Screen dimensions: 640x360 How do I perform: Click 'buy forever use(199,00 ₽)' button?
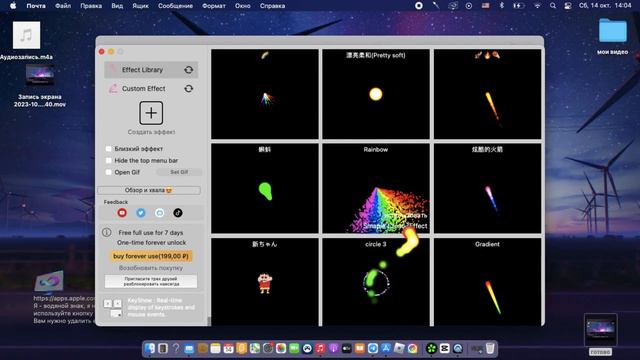coord(151,256)
